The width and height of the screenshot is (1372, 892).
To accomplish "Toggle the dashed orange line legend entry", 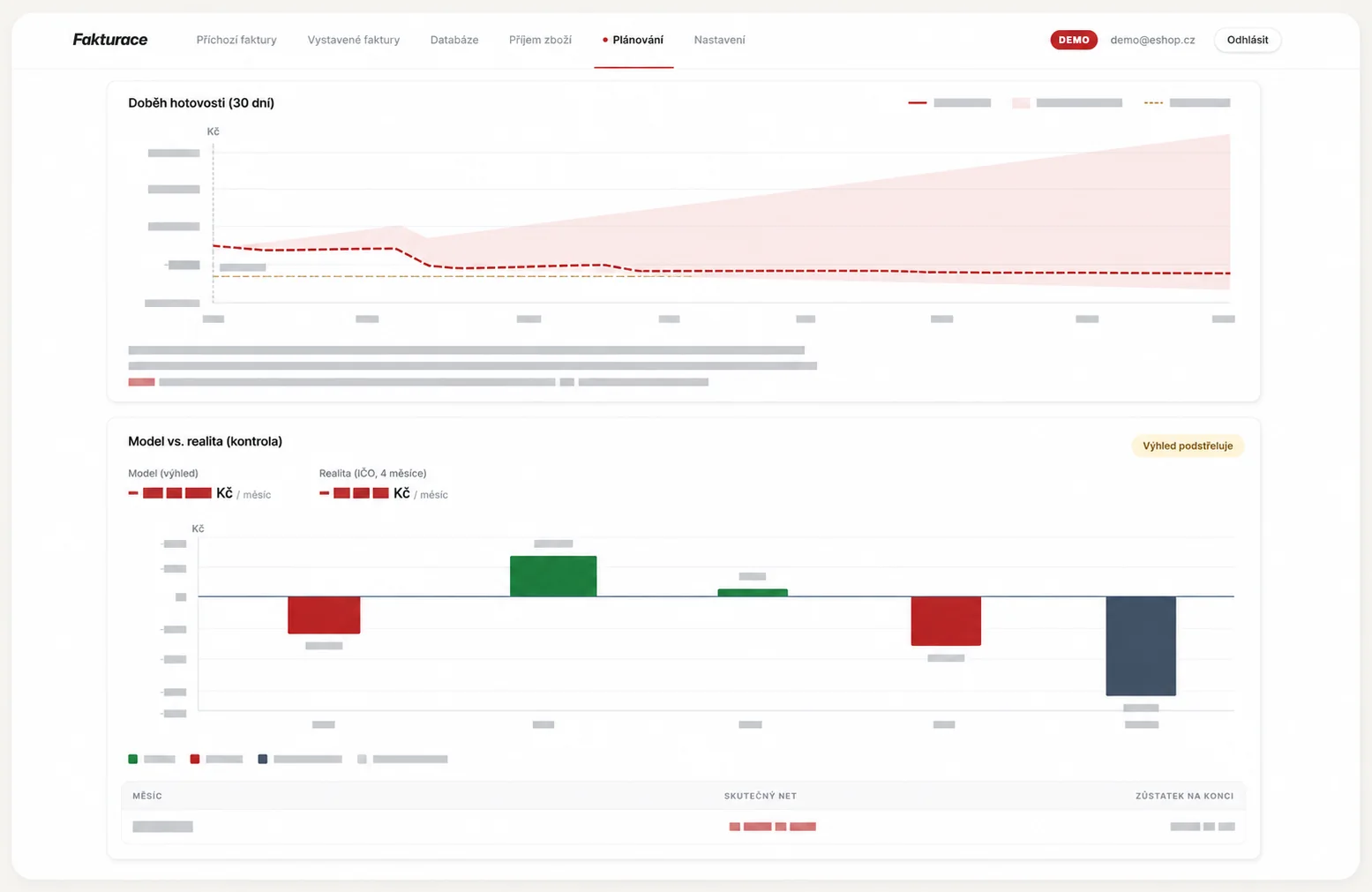I will 1187,103.
